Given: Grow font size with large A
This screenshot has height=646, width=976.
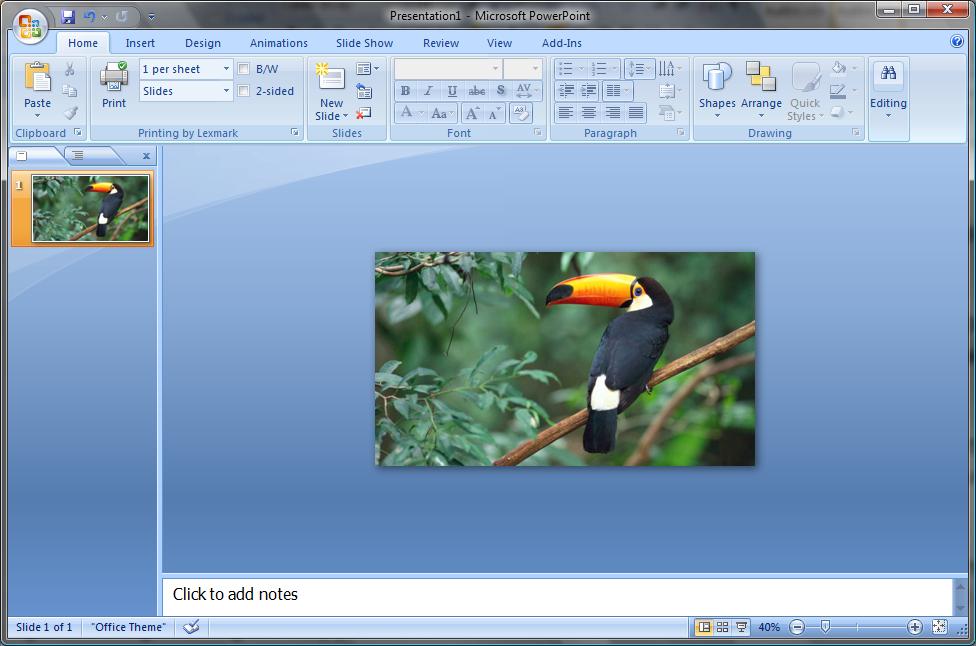Looking at the screenshot, I should click(x=472, y=113).
